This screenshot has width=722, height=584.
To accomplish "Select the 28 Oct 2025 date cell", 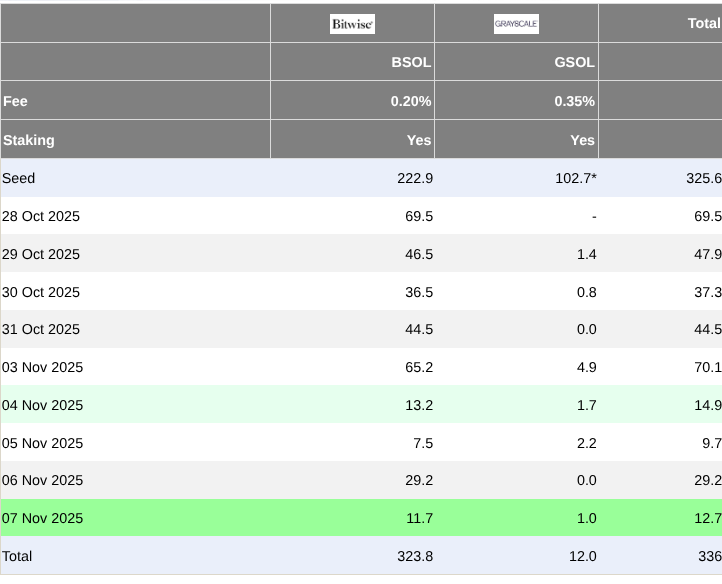I will pos(41,216).
